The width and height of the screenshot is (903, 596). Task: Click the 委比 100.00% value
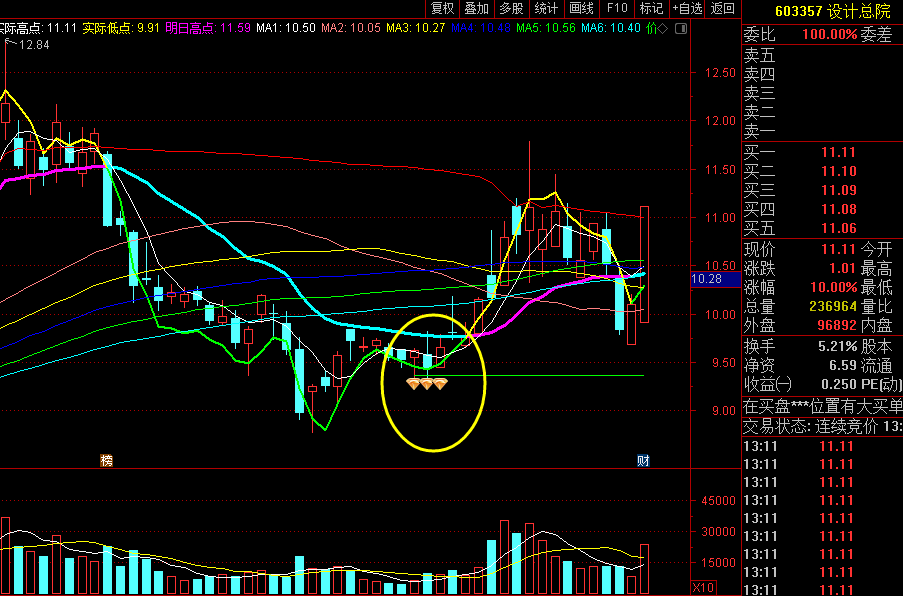click(x=829, y=35)
